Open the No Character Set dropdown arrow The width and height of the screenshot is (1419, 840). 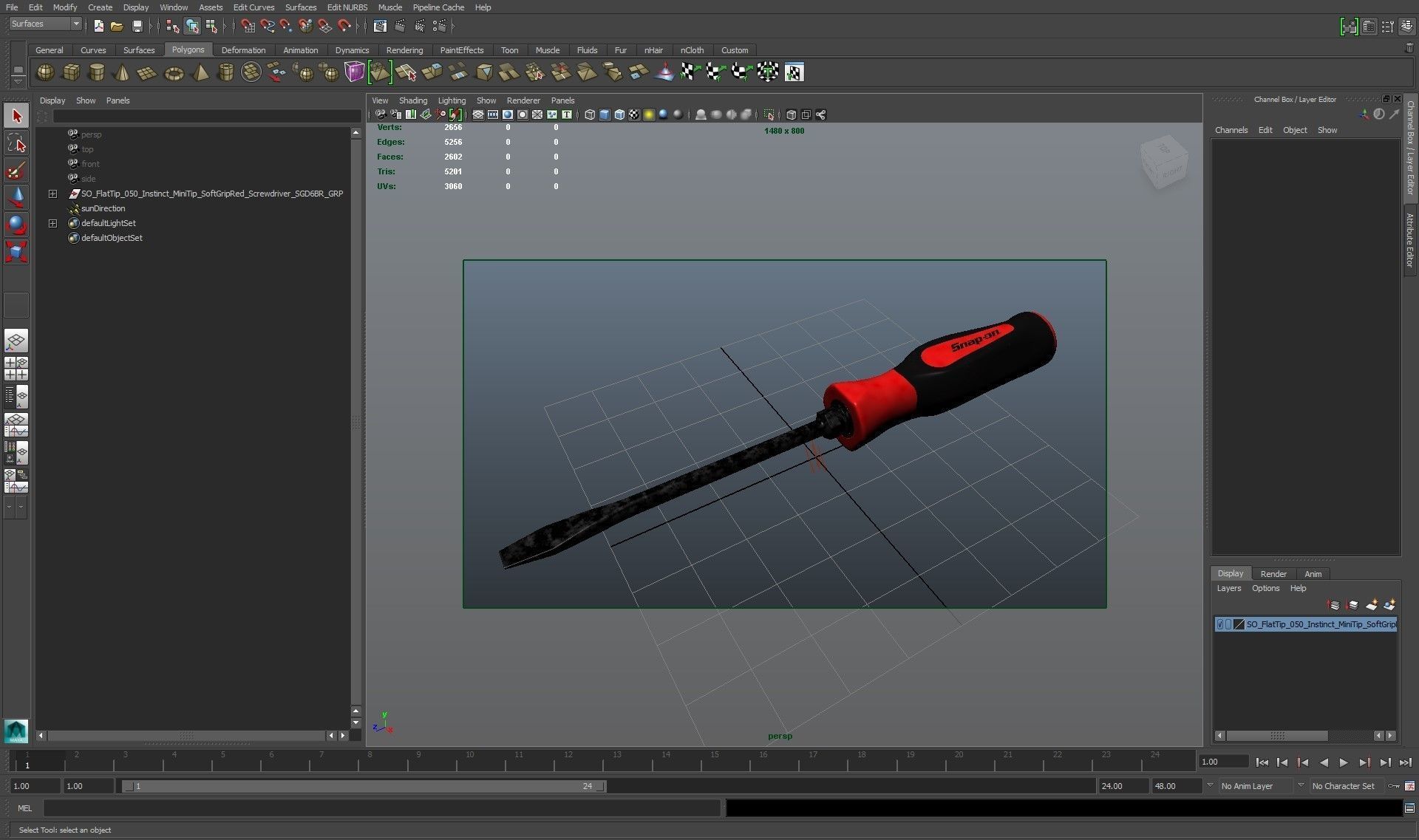pos(1301,785)
